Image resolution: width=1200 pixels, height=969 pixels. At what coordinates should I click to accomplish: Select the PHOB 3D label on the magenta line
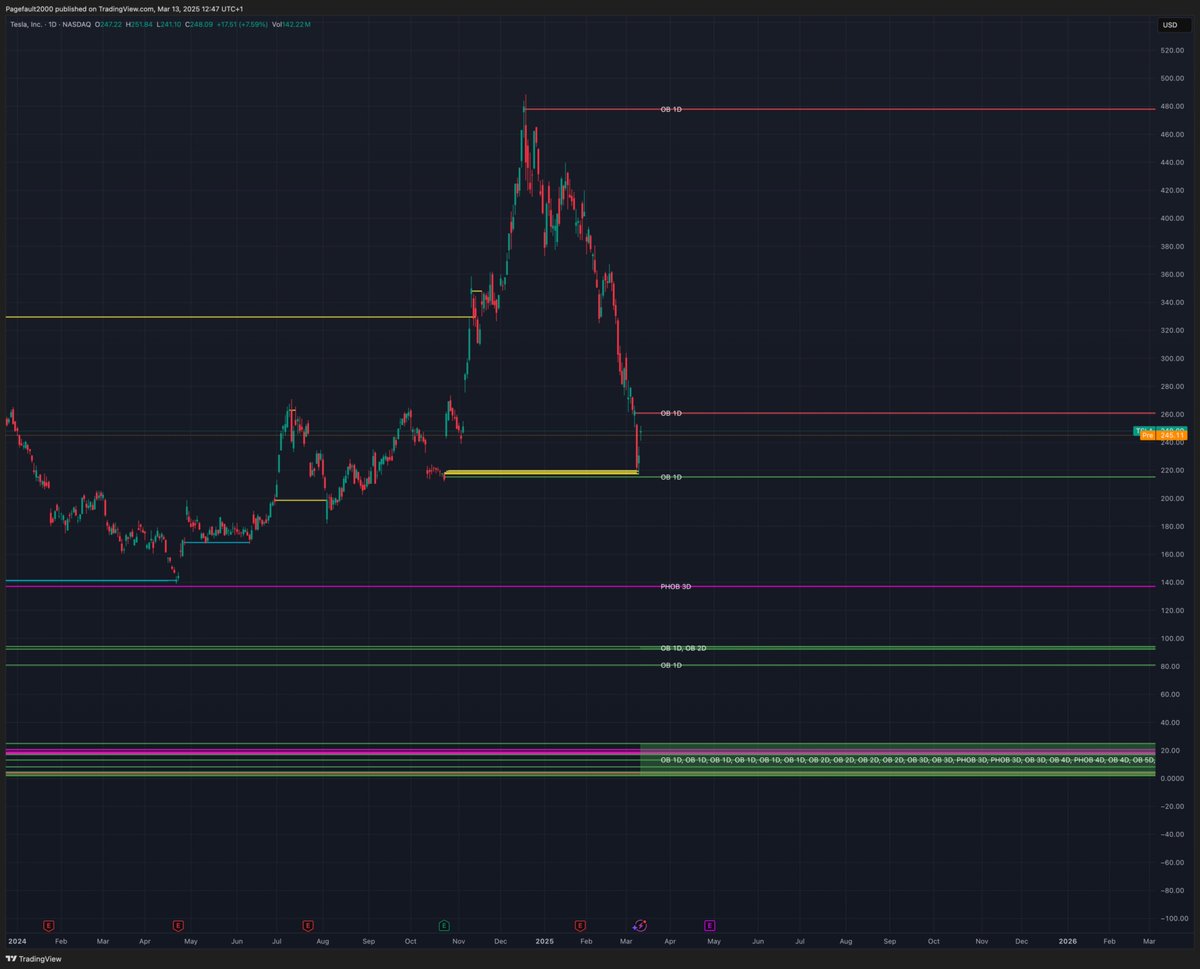(675, 586)
